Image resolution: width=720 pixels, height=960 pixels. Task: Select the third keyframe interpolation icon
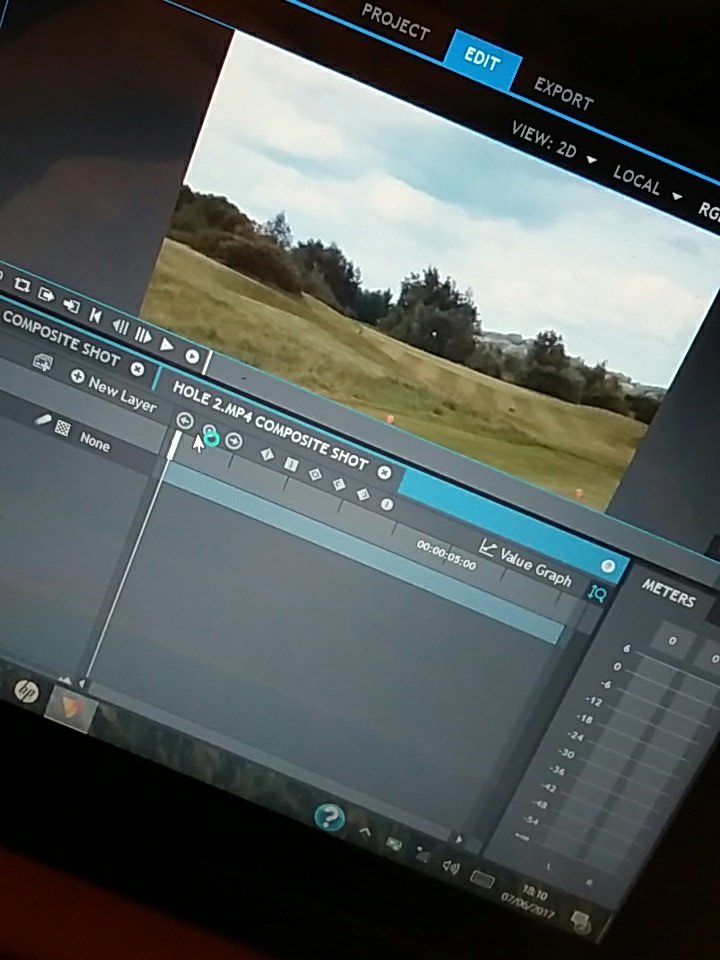tap(315, 474)
